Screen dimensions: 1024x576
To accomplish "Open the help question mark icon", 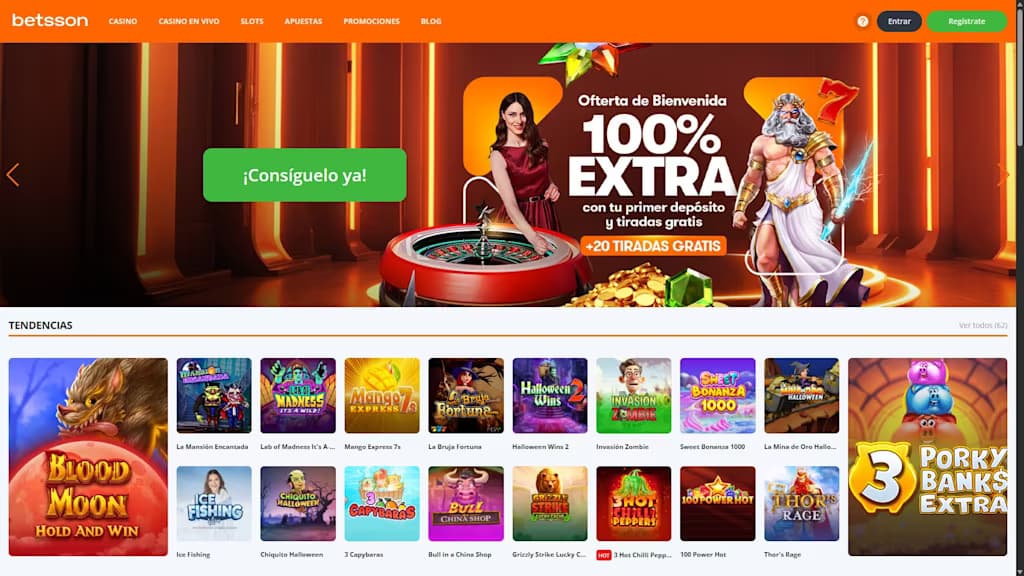I will coord(863,22).
